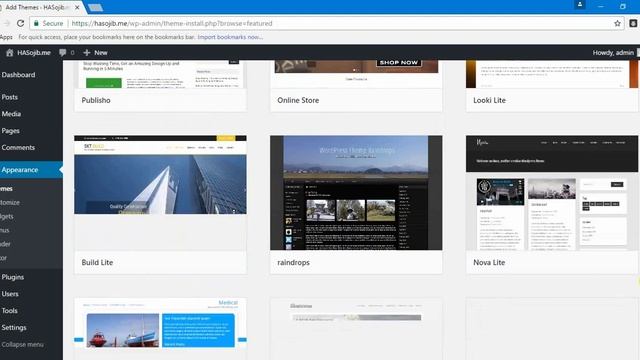This screenshot has width=640, height=360.
Task: Click the HASojib.me site name link
Action: (34, 53)
